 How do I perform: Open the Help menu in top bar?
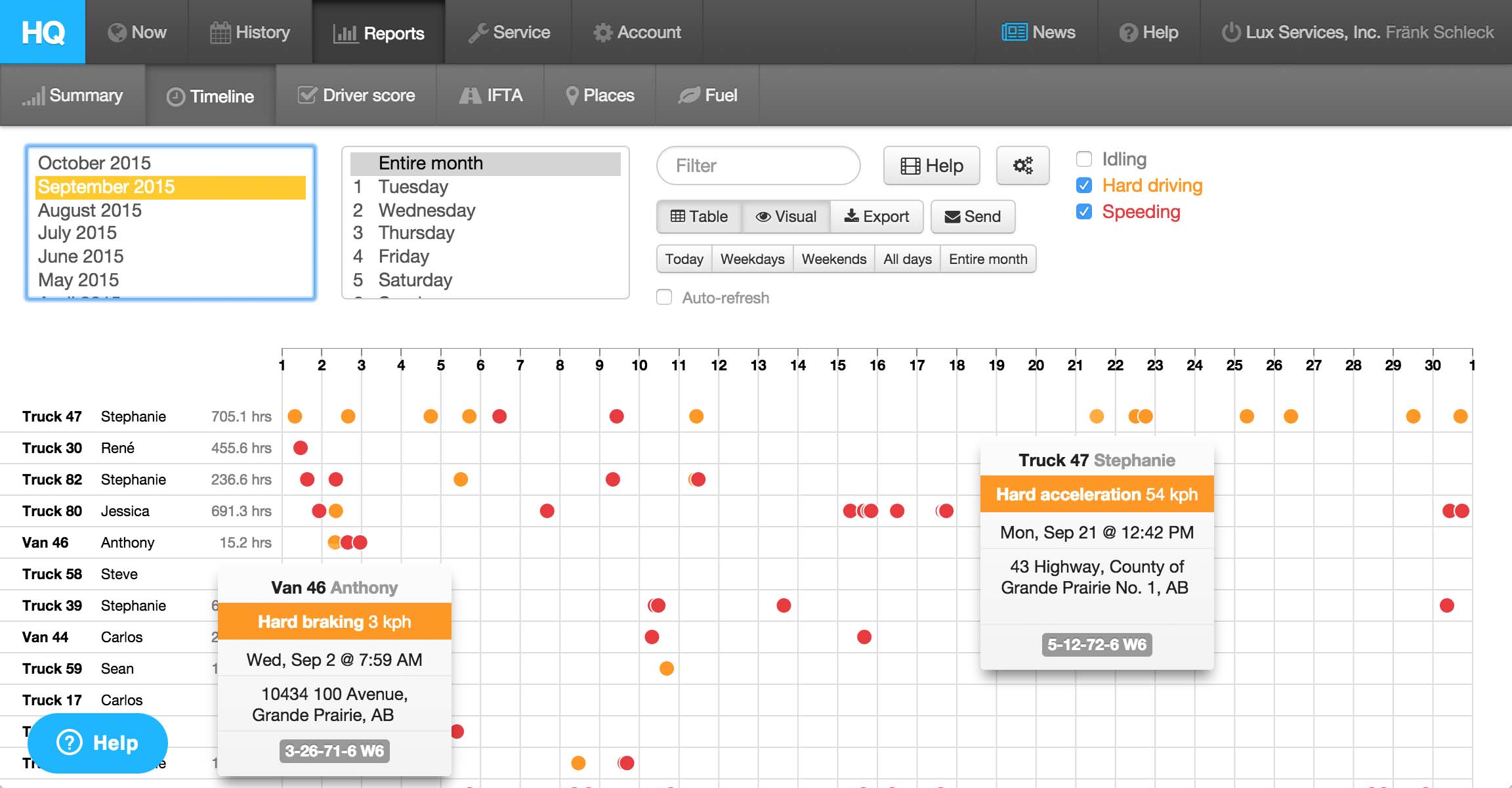(1148, 32)
